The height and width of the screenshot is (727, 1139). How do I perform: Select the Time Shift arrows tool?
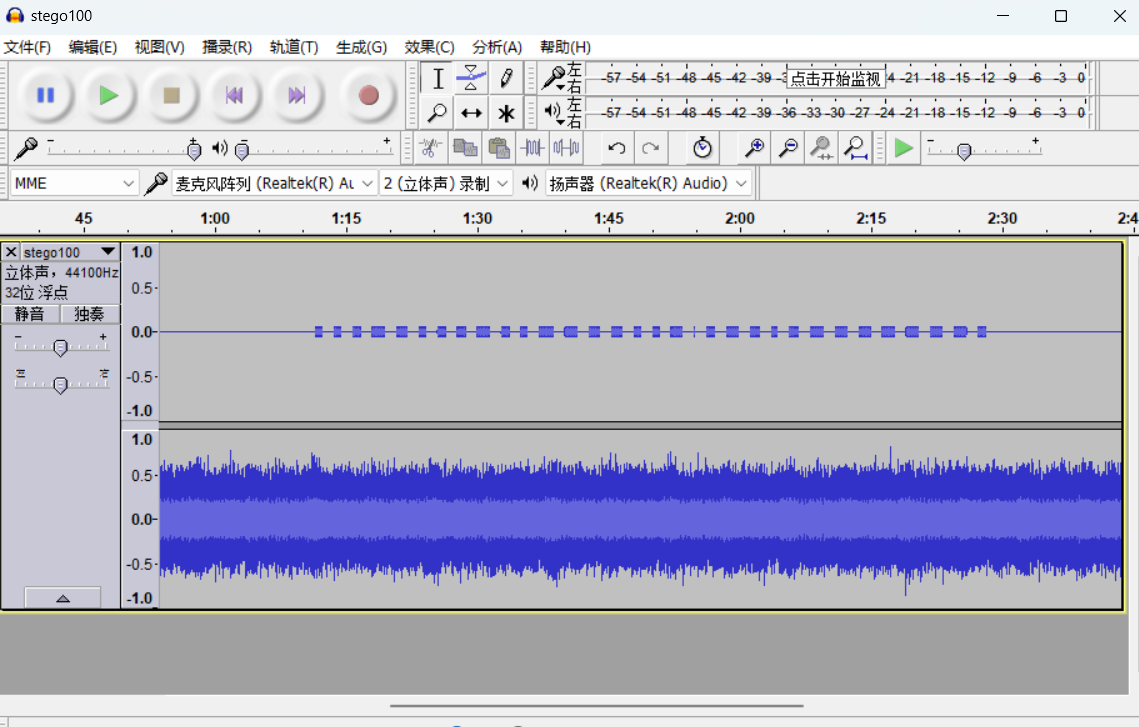pos(471,113)
